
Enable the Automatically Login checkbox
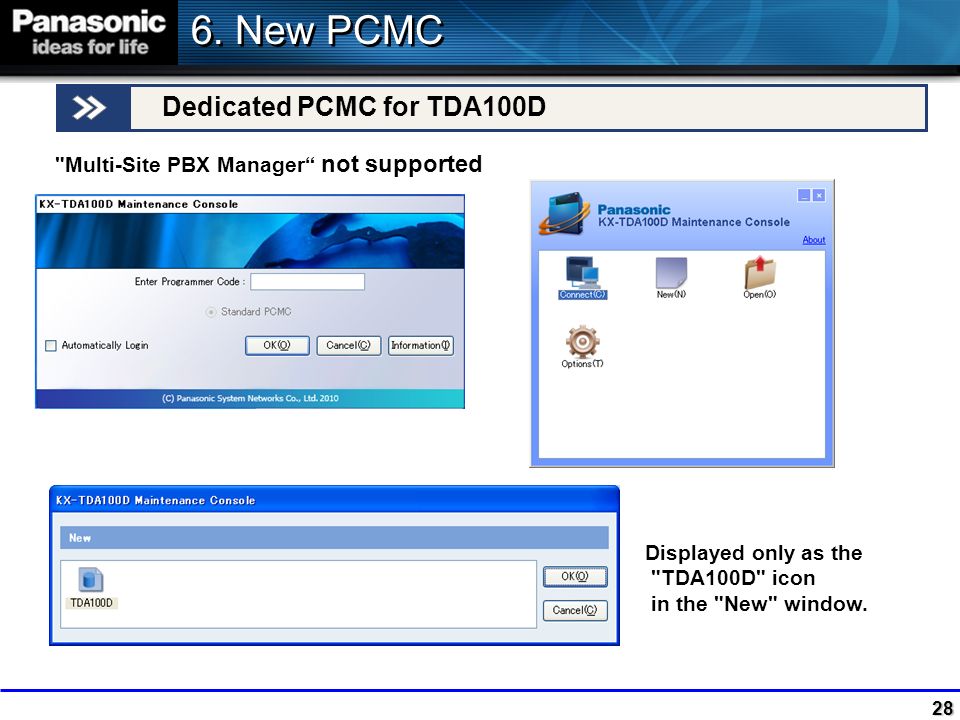click(x=51, y=346)
